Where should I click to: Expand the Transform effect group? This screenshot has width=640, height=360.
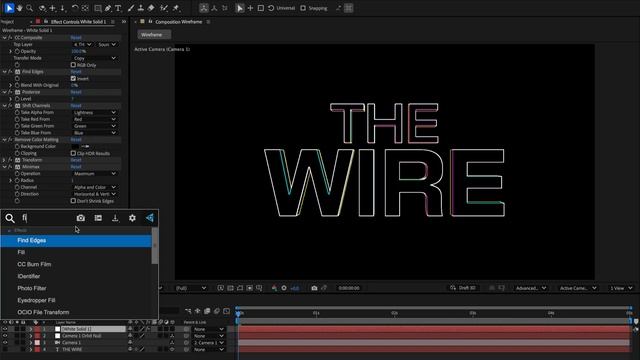4,160
